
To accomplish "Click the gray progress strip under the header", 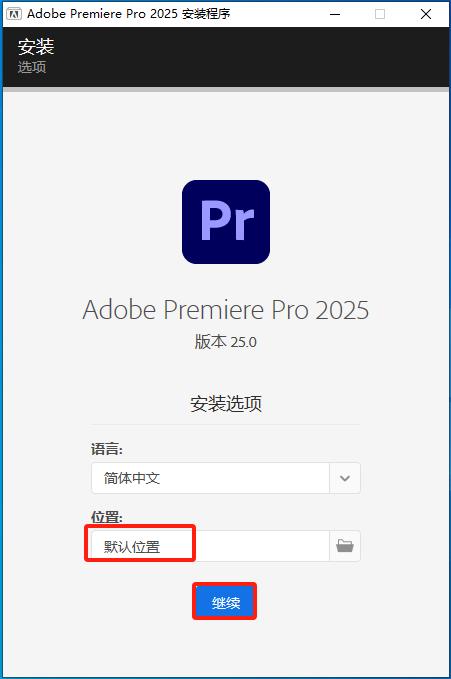I will click(x=226, y=90).
